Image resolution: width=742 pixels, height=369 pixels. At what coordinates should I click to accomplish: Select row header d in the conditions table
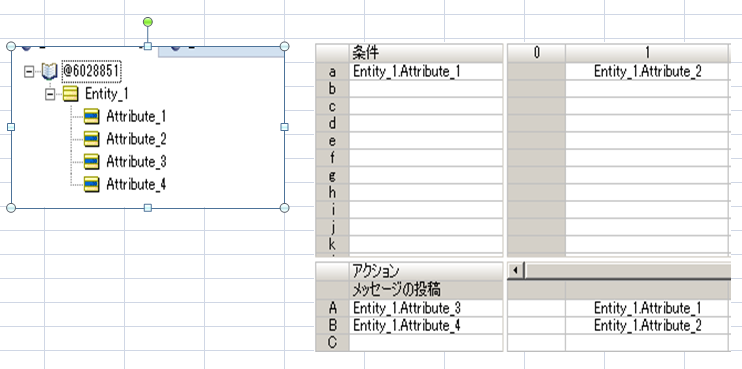coord(332,123)
